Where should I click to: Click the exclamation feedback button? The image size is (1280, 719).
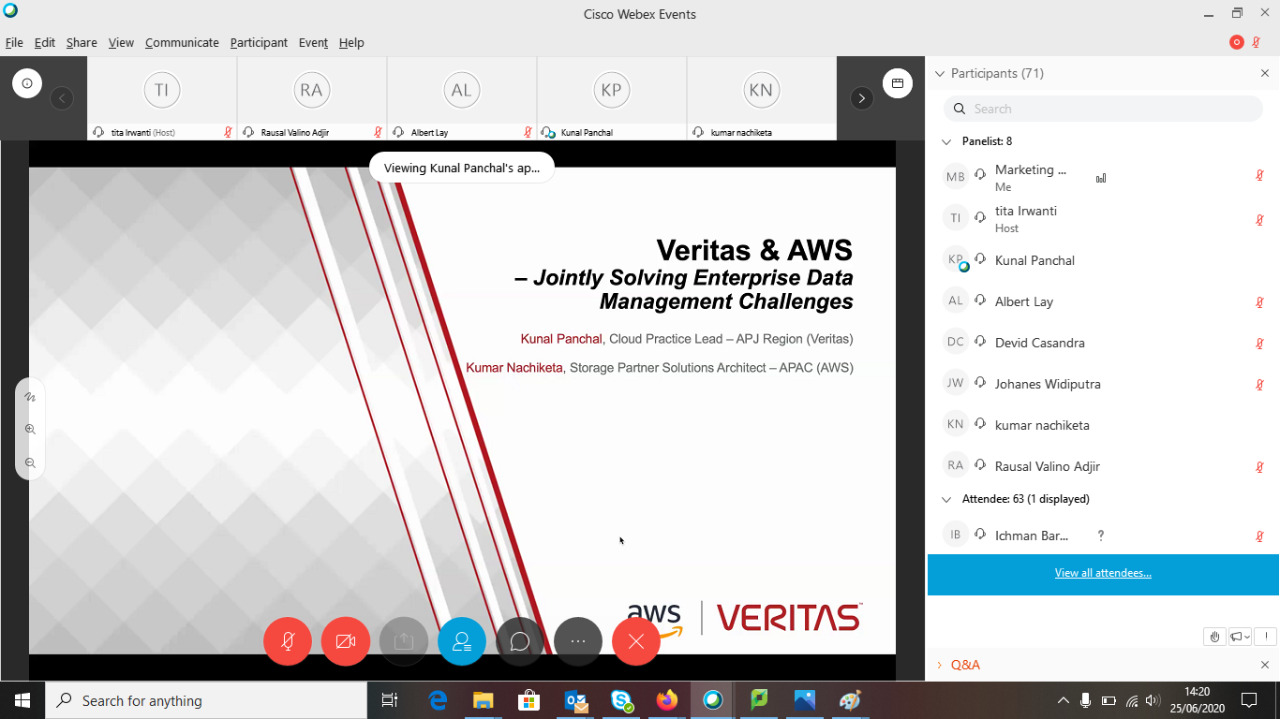[x=1265, y=636]
